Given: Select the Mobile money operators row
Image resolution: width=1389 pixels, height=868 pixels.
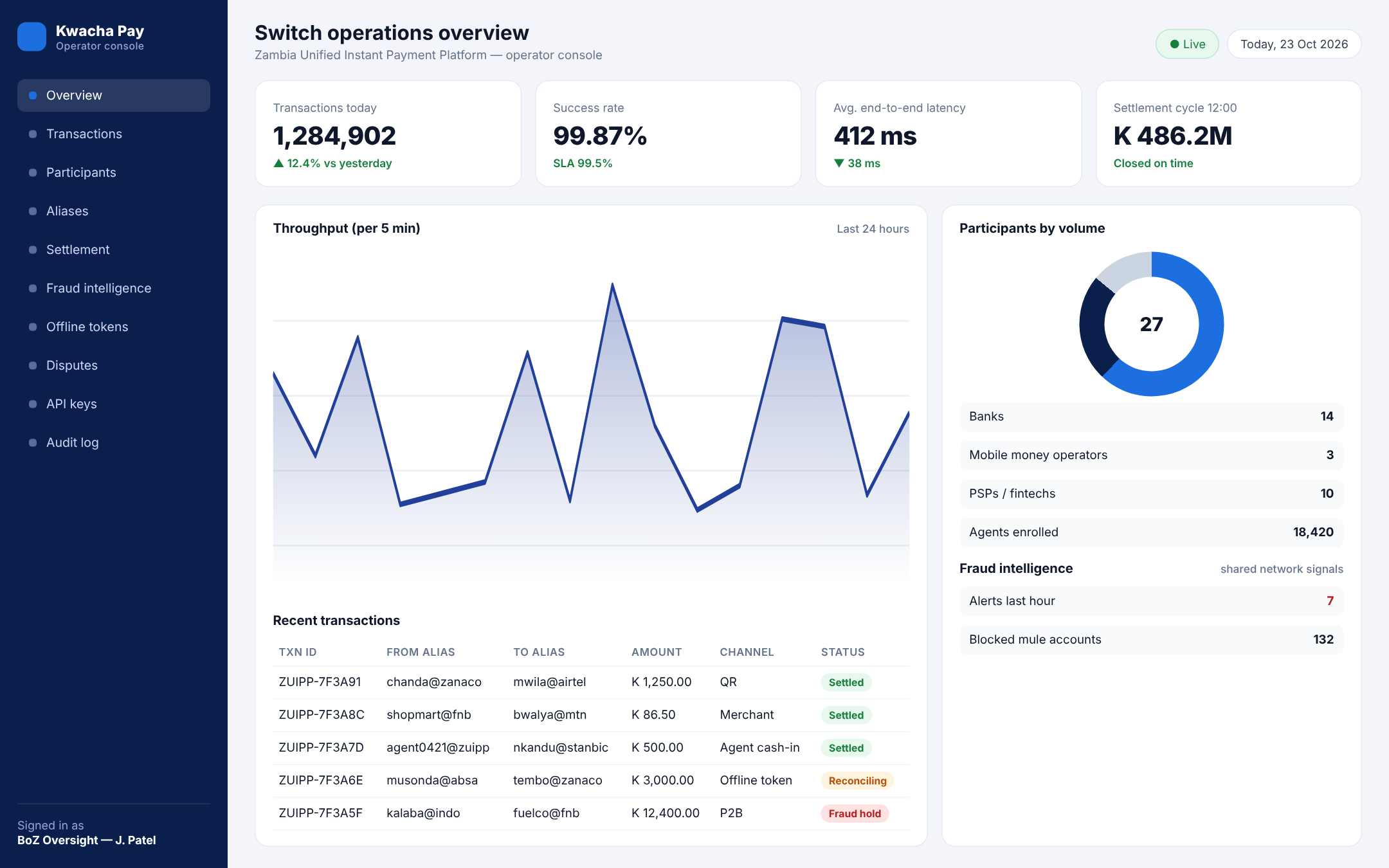Looking at the screenshot, I should (1151, 455).
